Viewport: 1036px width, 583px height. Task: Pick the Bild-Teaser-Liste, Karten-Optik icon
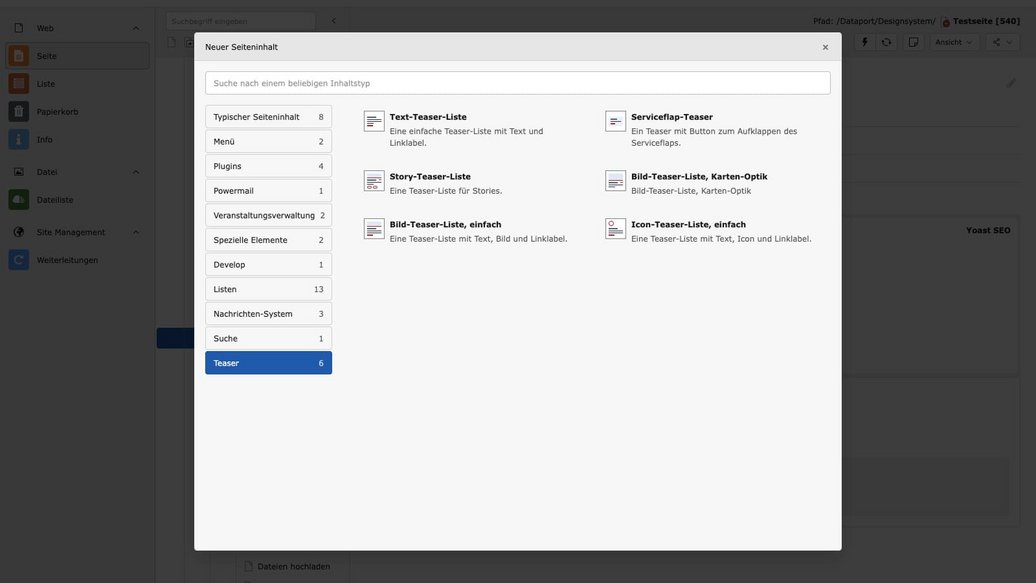coord(615,181)
